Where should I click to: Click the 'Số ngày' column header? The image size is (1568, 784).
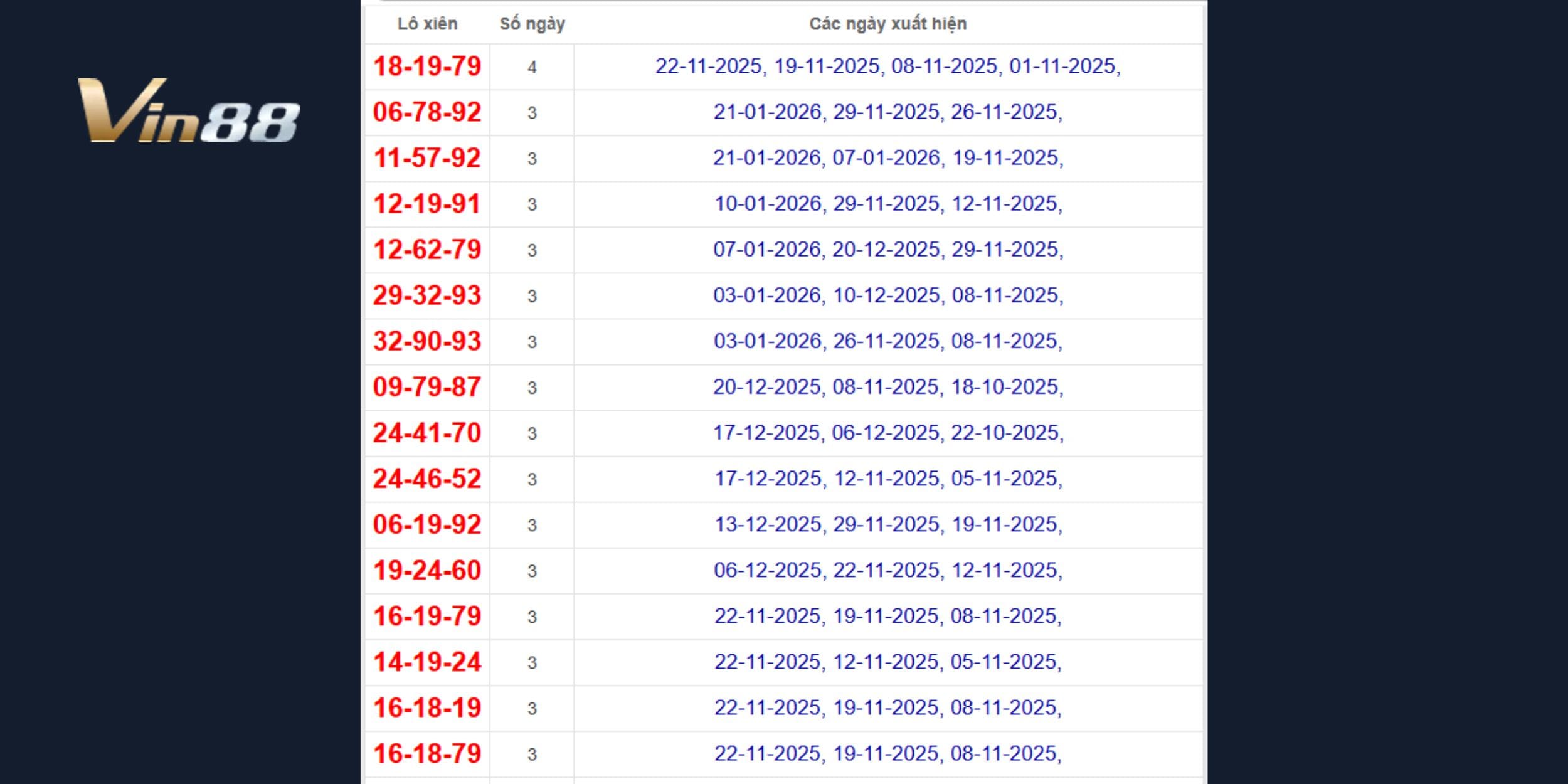[x=532, y=24]
